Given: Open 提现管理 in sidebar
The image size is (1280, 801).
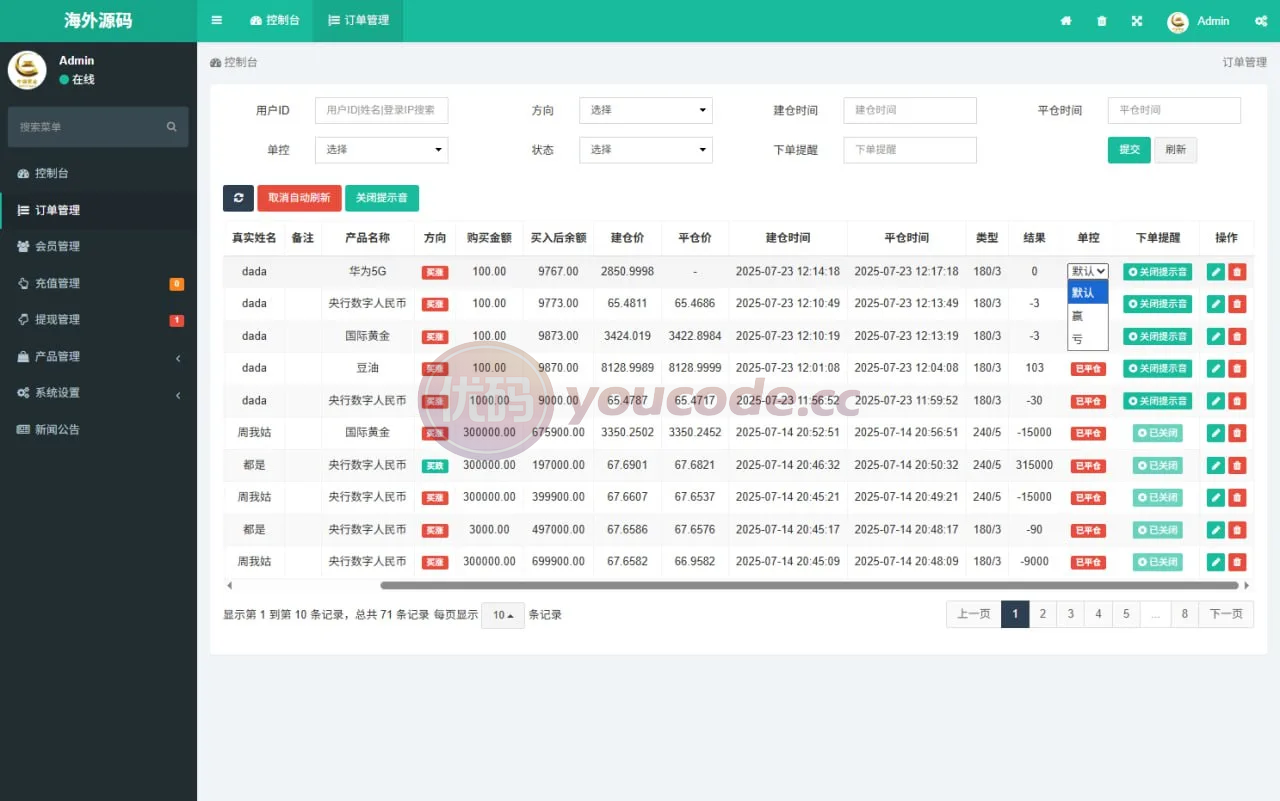Looking at the screenshot, I should click(98, 320).
